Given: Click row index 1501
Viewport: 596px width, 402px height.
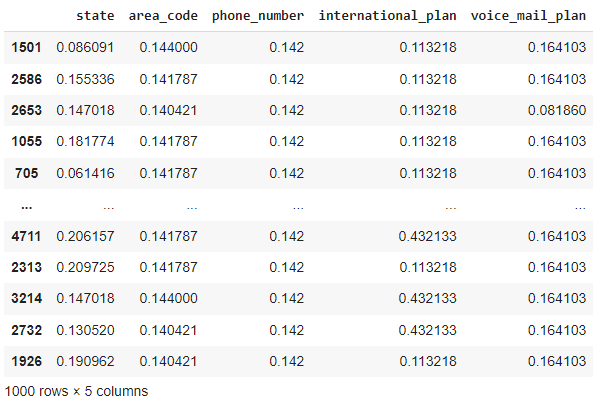Looking at the screenshot, I should coord(26,47).
